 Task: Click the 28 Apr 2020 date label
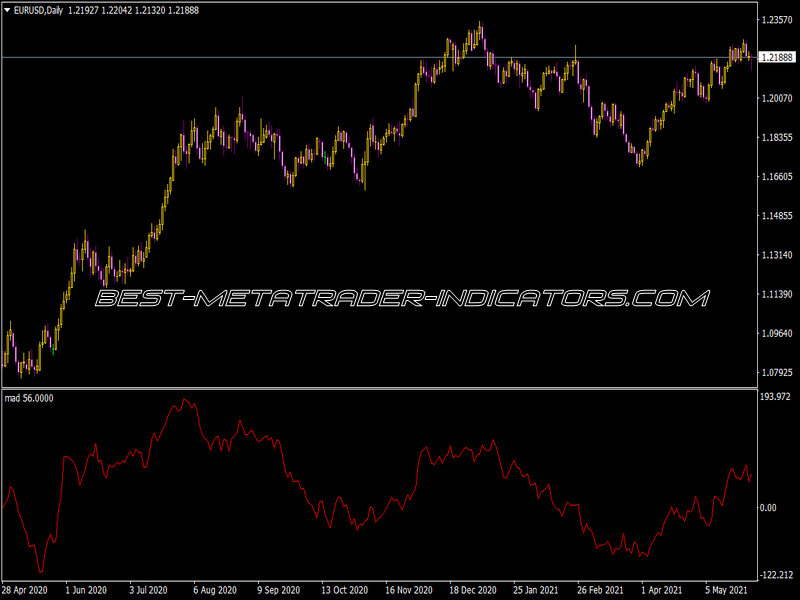[24, 590]
